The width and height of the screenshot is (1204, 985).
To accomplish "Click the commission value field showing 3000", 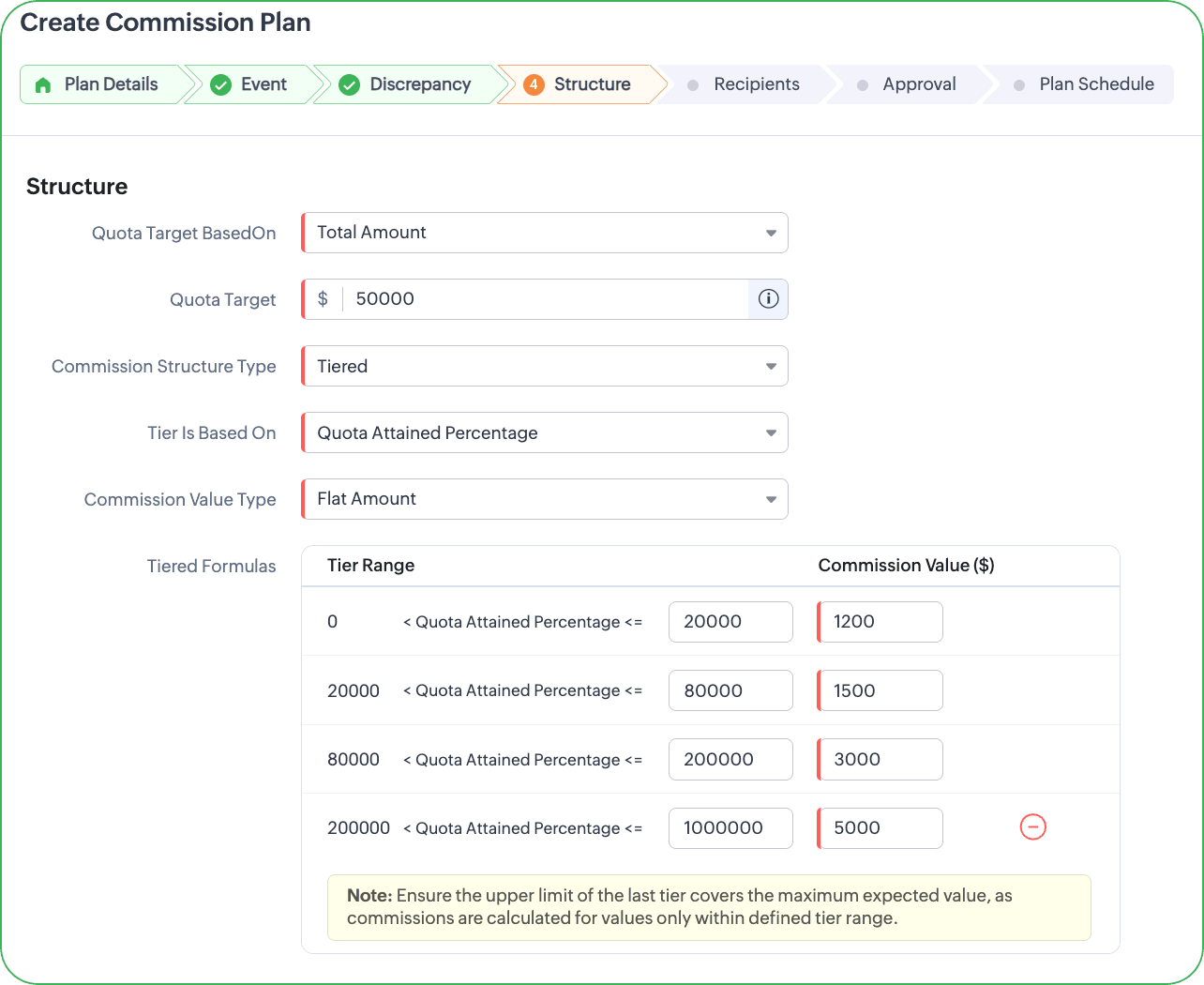I will click(x=880, y=759).
